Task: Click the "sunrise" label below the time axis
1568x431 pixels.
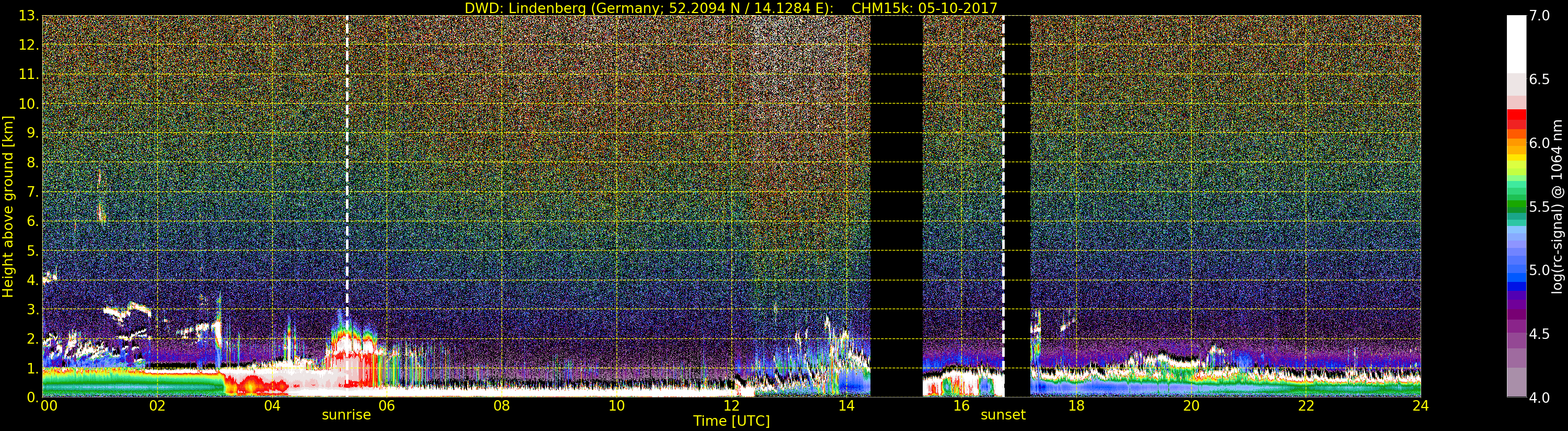Action: 346,415
